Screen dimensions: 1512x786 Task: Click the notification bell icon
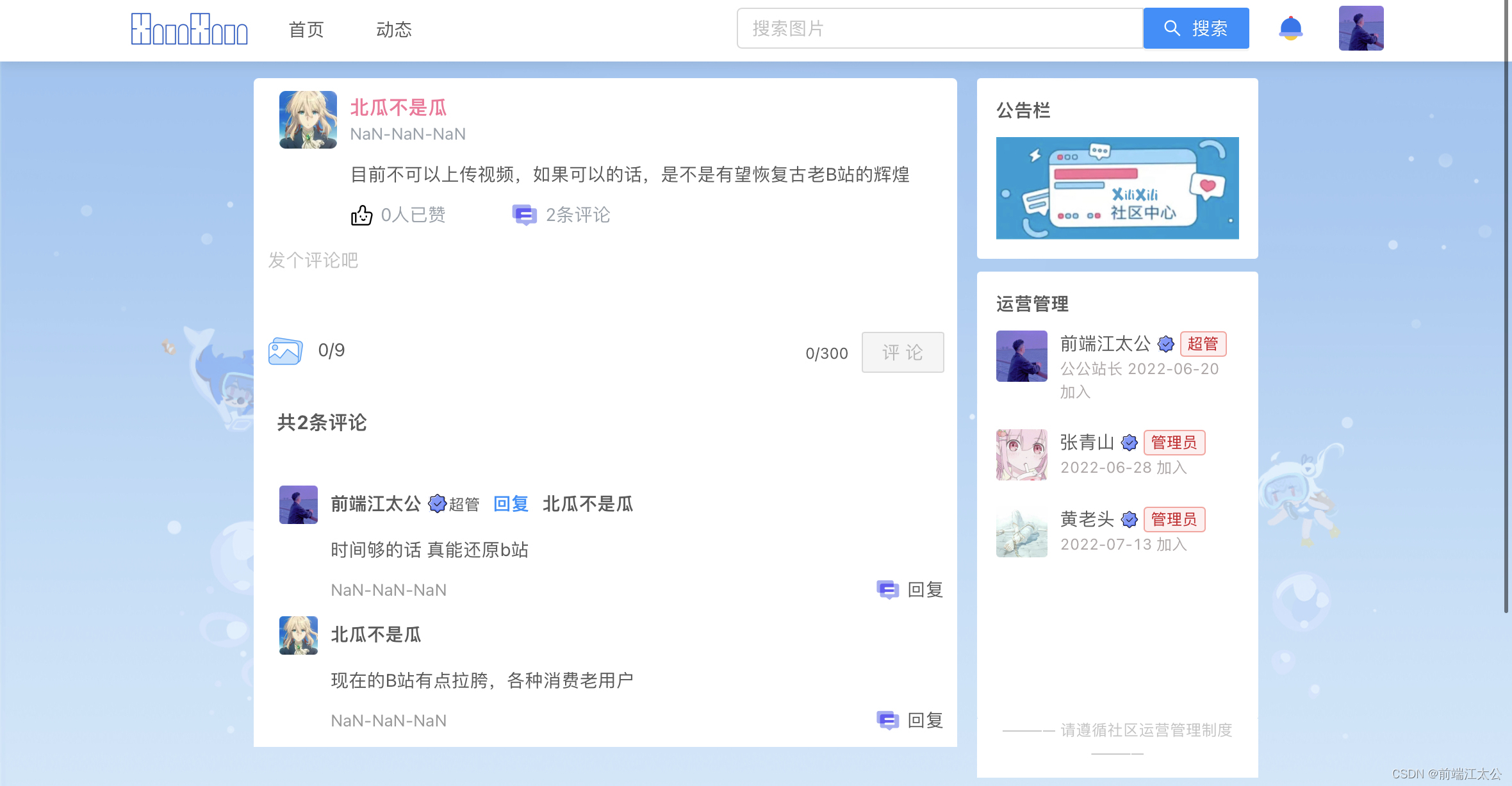pos(1290,28)
